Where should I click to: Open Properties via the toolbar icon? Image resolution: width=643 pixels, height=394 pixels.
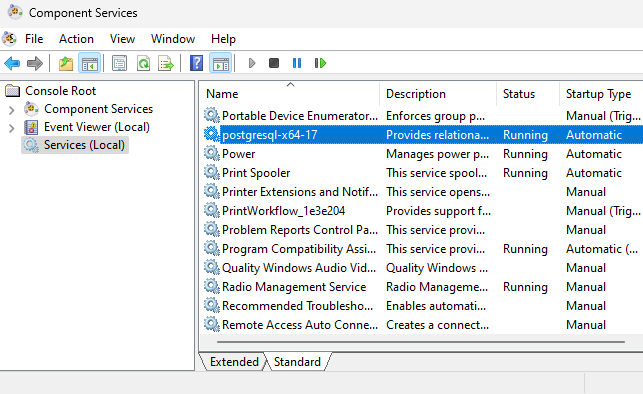click(119, 63)
